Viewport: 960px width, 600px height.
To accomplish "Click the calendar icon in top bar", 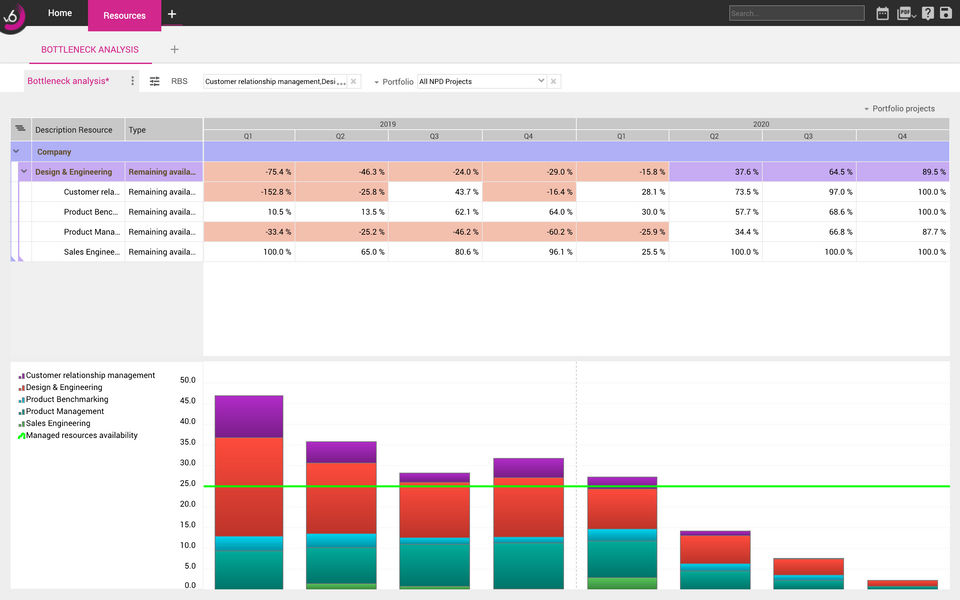I will (882, 13).
